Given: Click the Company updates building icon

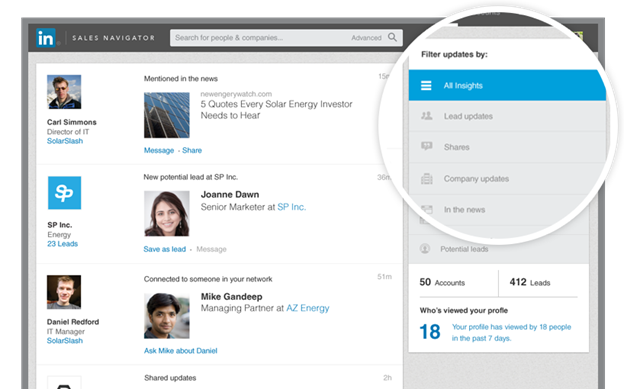Looking at the screenshot, I should pos(427,179).
